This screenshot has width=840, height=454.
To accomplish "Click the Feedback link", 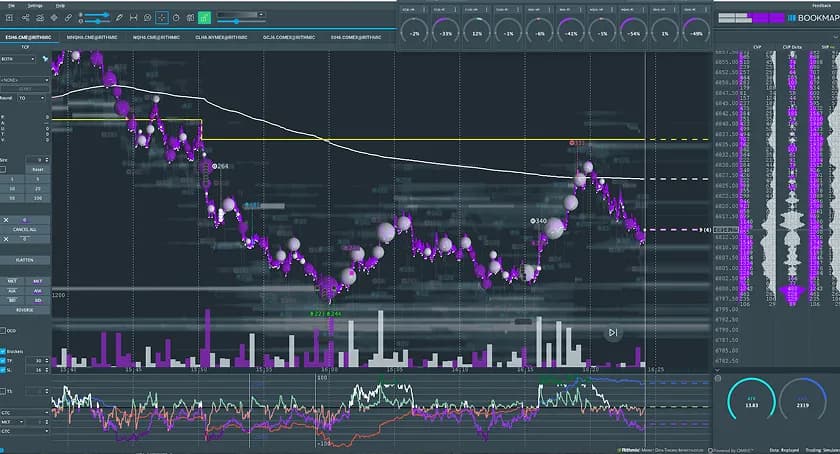I will (821, 5).
